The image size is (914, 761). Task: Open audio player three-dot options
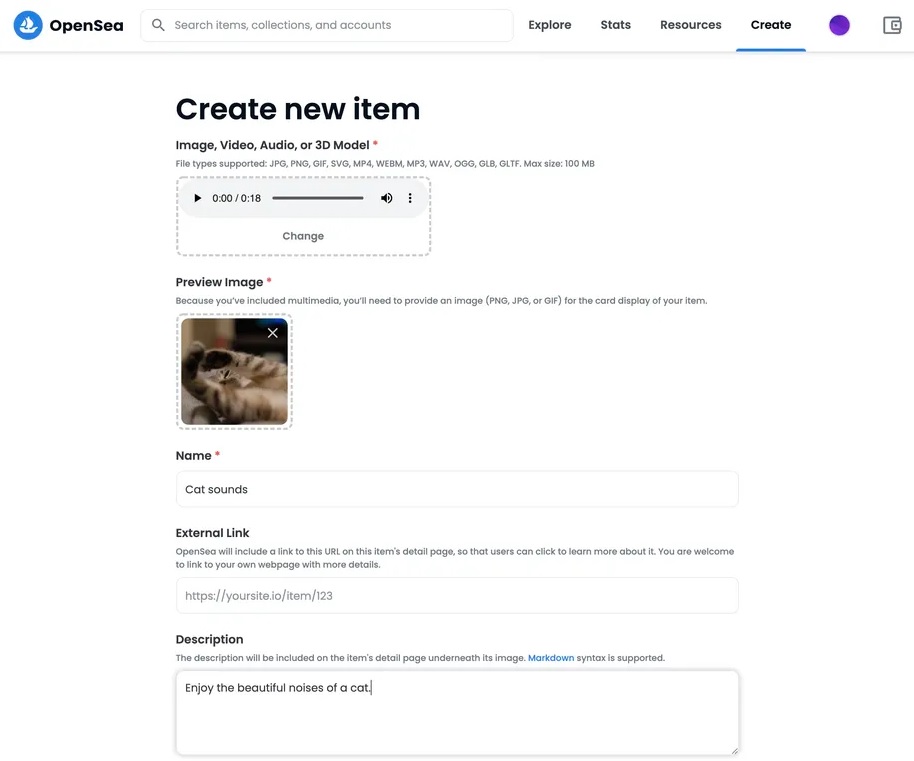410,198
